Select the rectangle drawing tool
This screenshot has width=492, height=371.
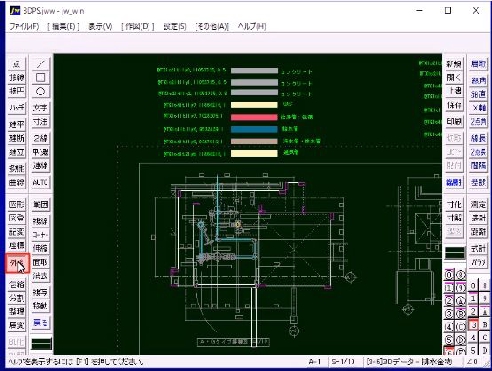coord(40,77)
